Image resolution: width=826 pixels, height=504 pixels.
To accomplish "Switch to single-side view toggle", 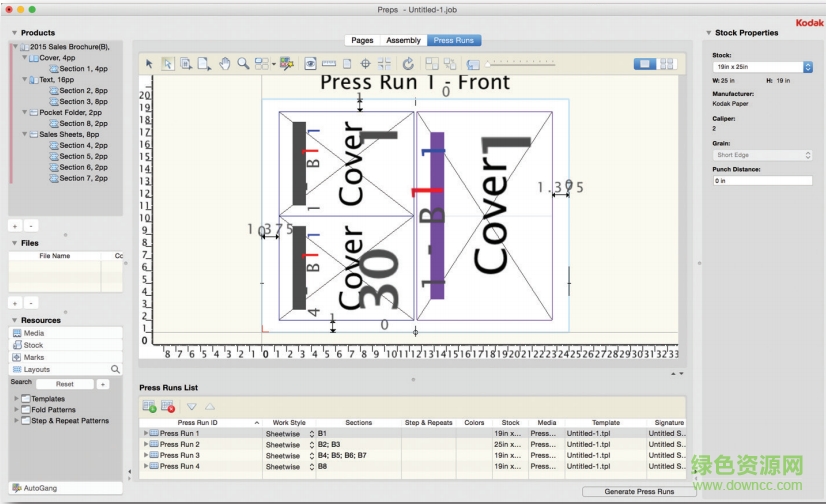I will pos(645,63).
